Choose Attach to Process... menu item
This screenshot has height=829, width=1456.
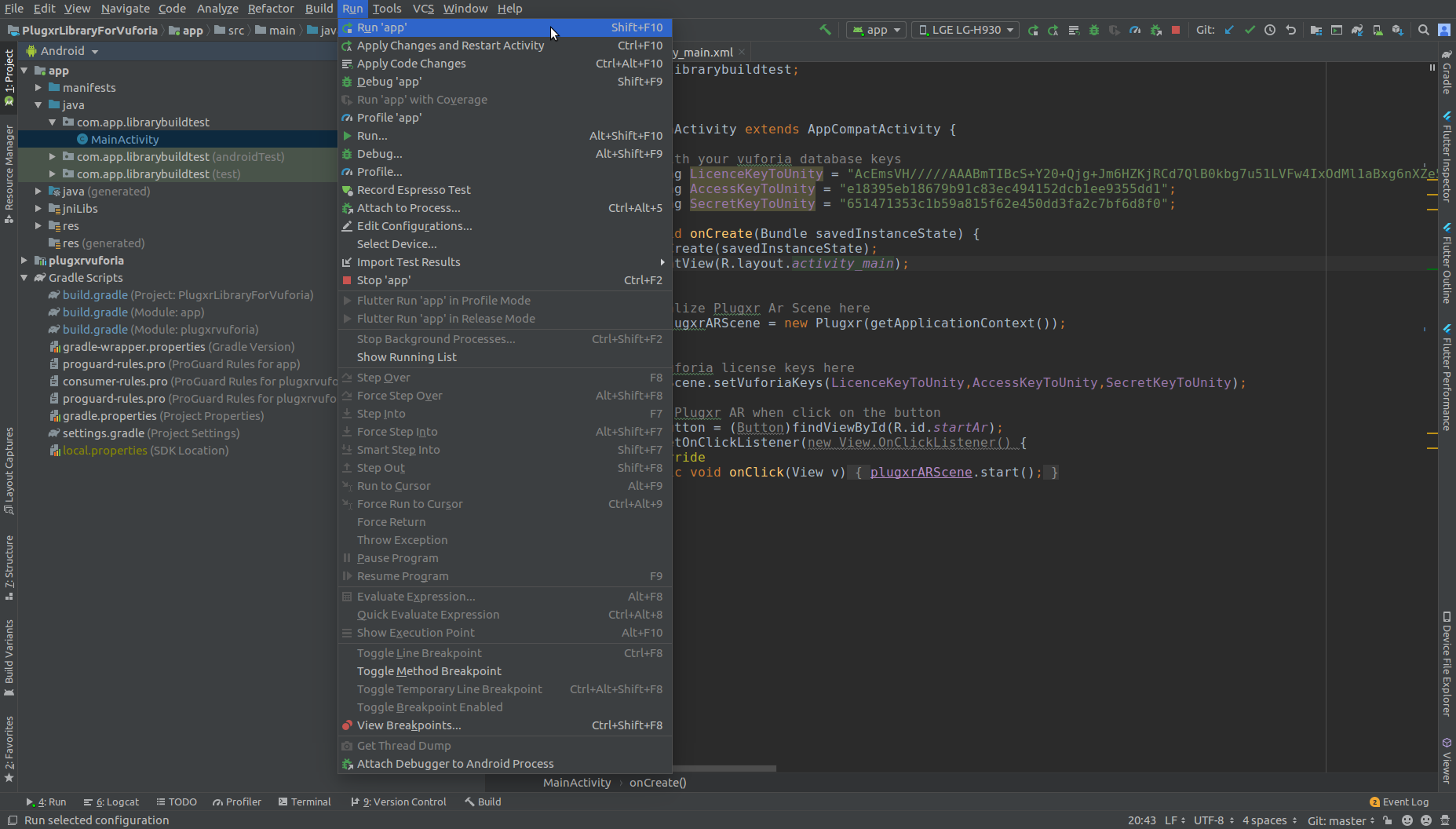[505, 208]
